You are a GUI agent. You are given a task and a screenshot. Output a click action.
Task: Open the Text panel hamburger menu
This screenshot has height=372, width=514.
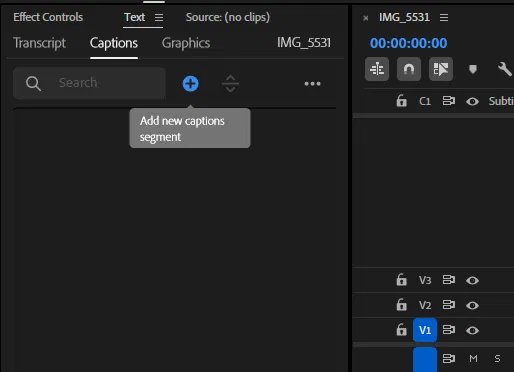(159, 17)
